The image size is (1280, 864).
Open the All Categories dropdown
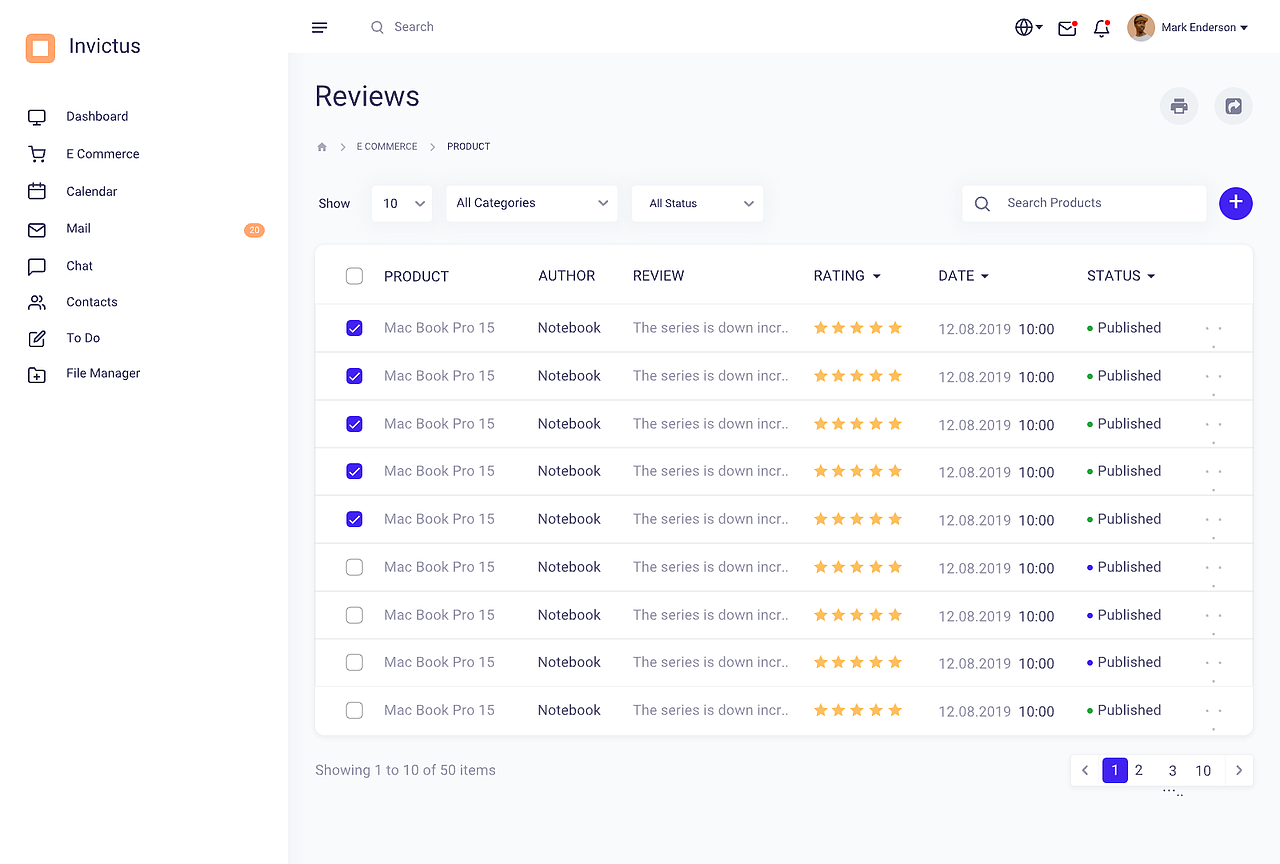(x=532, y=203)
